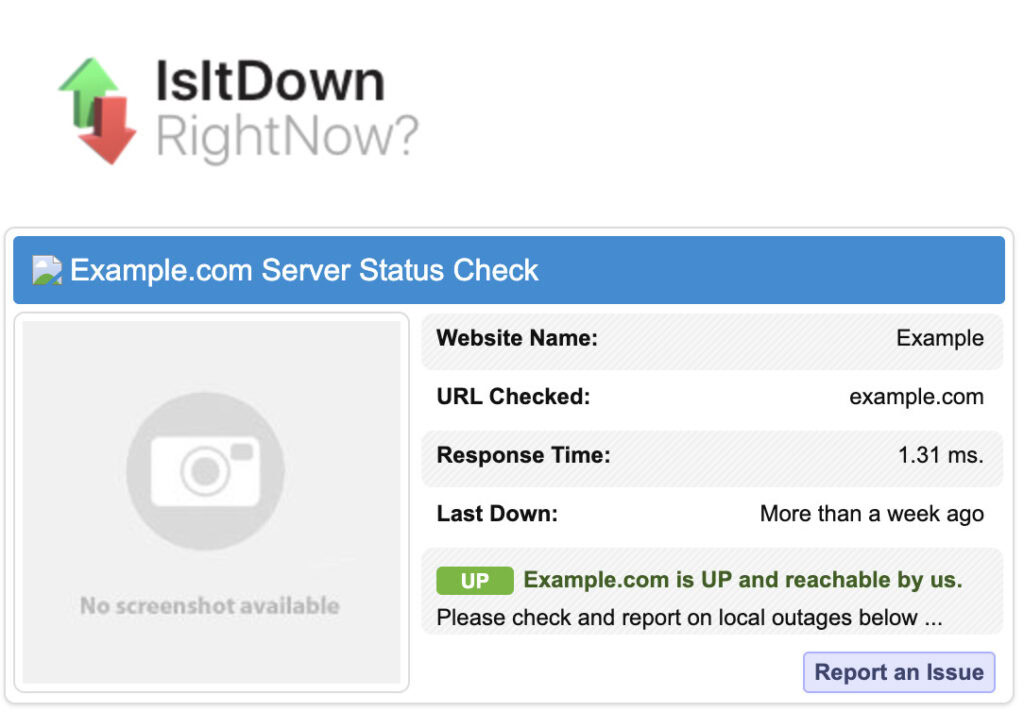Click the Last Down: label

[x=497, y=514]
